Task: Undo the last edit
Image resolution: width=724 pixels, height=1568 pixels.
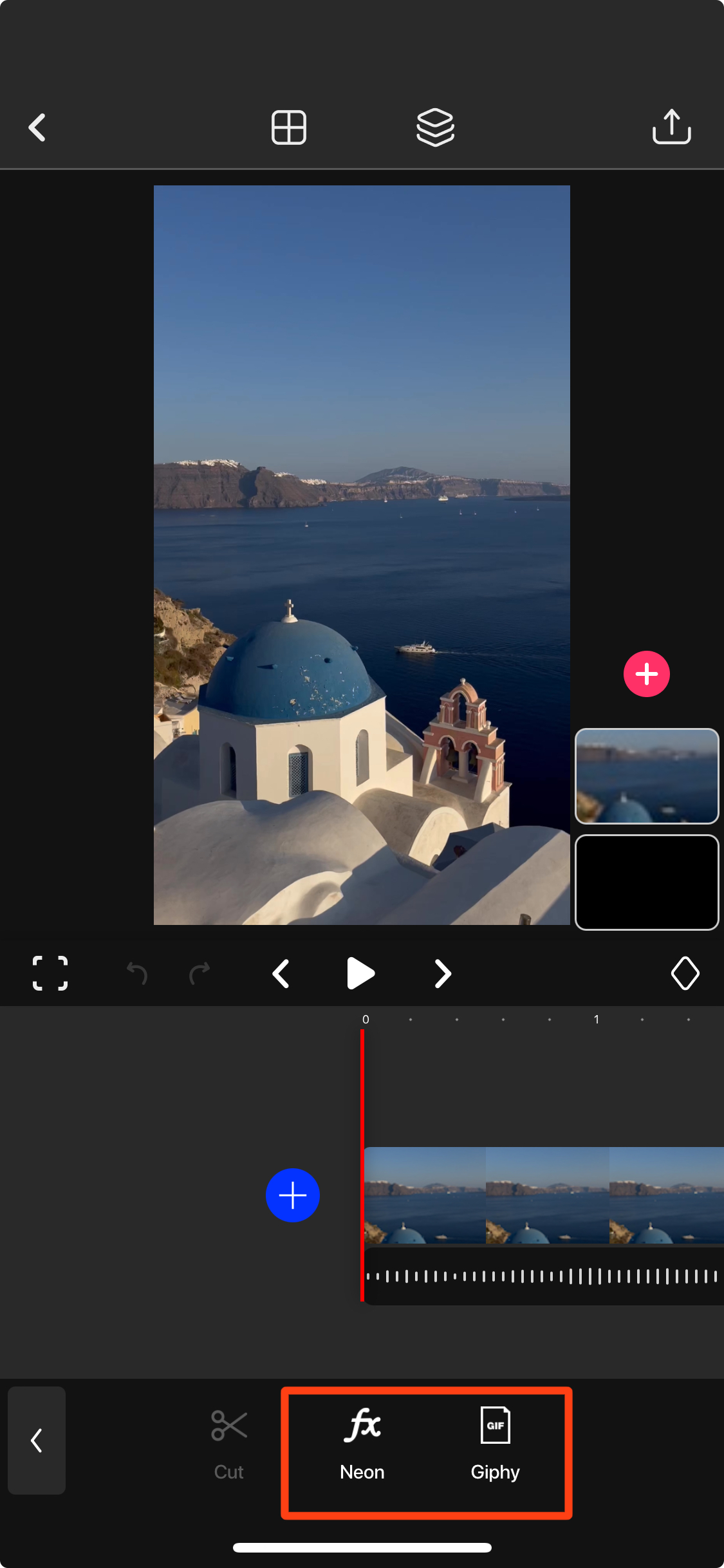Action: tap(136, 973)
